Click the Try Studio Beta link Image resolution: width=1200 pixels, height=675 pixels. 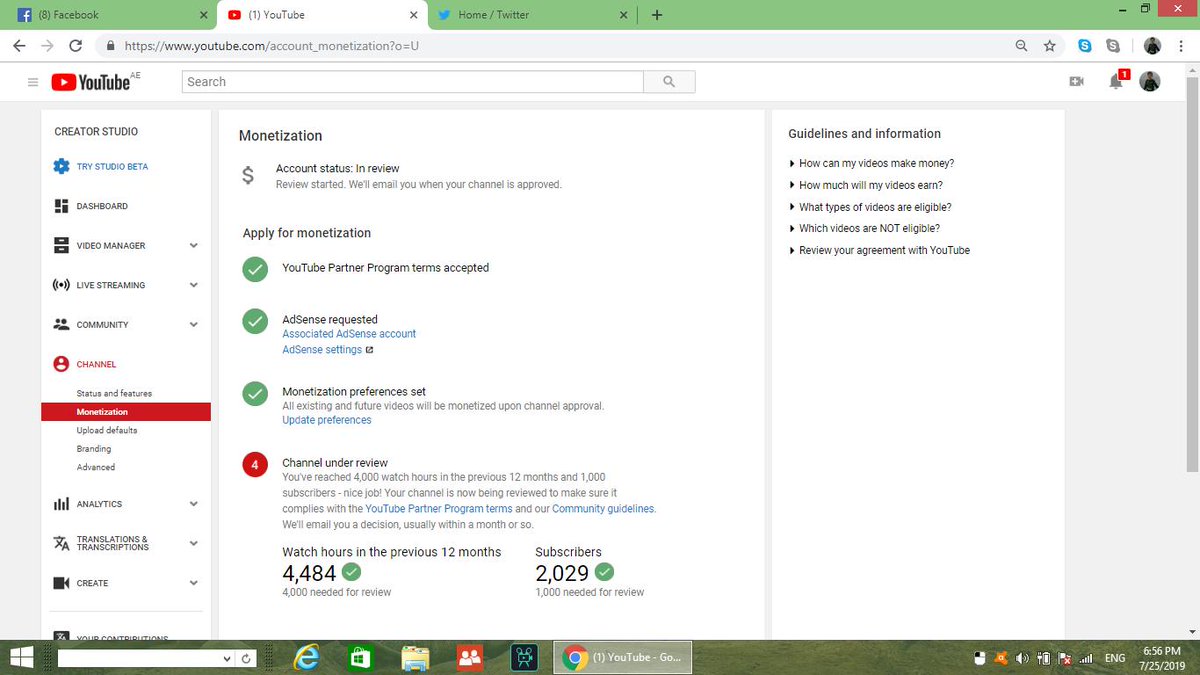tap(112, 166)
